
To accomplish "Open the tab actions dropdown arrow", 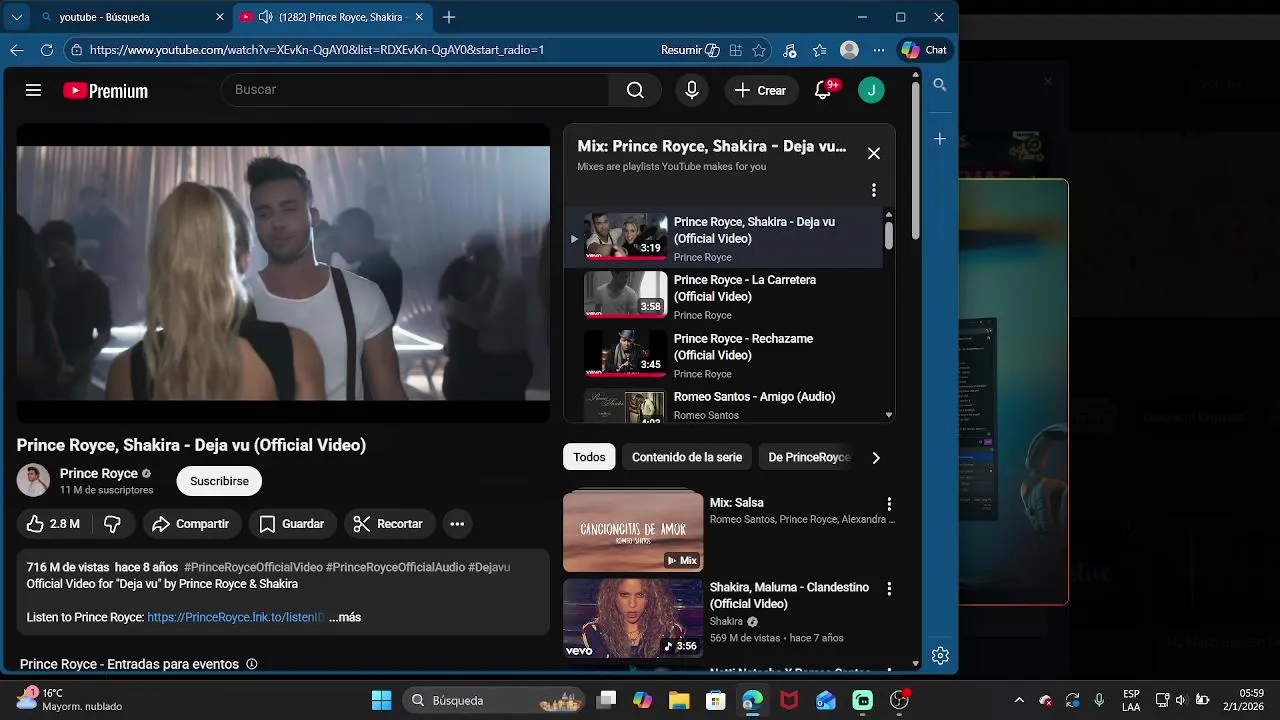I will pyautogui.click(x=16, y=17).
